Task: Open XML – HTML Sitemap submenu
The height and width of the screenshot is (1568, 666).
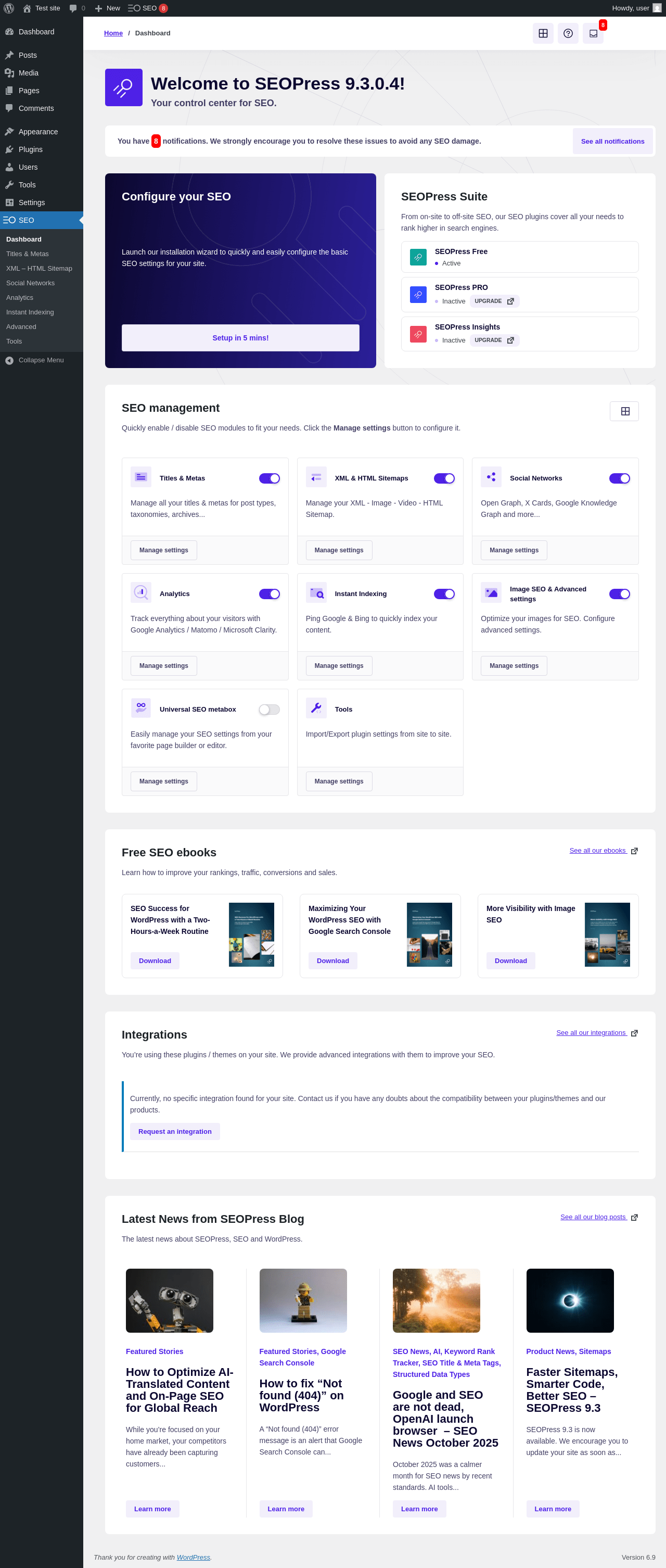Action: [39, 269]
